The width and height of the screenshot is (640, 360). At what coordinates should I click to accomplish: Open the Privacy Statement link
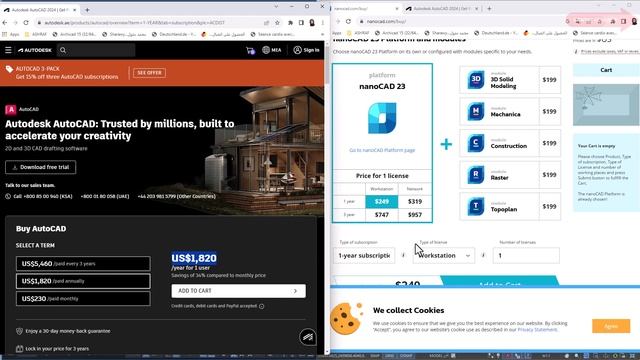point(537,330)
